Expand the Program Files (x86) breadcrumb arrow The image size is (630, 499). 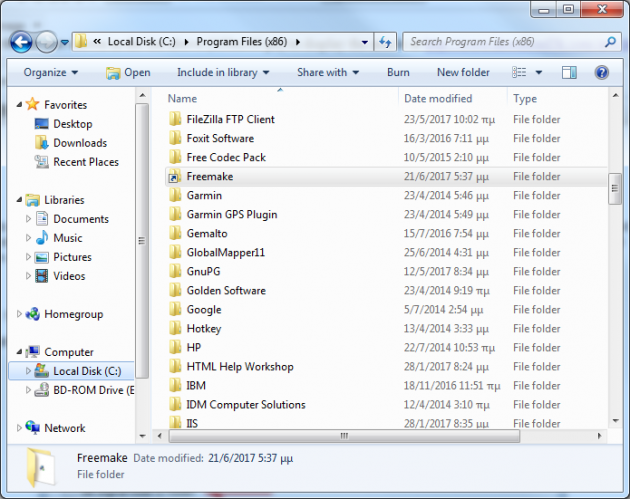click(x=298, y=42)
